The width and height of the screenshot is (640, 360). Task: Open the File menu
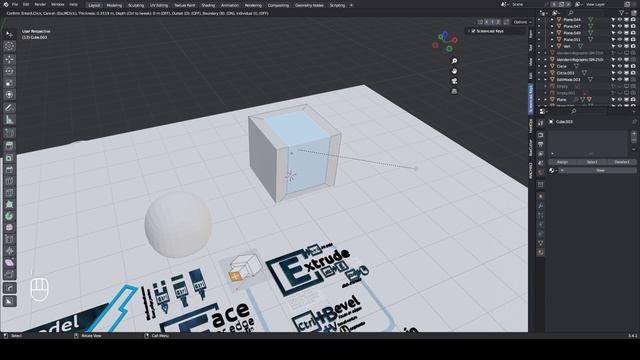[15, 4]
